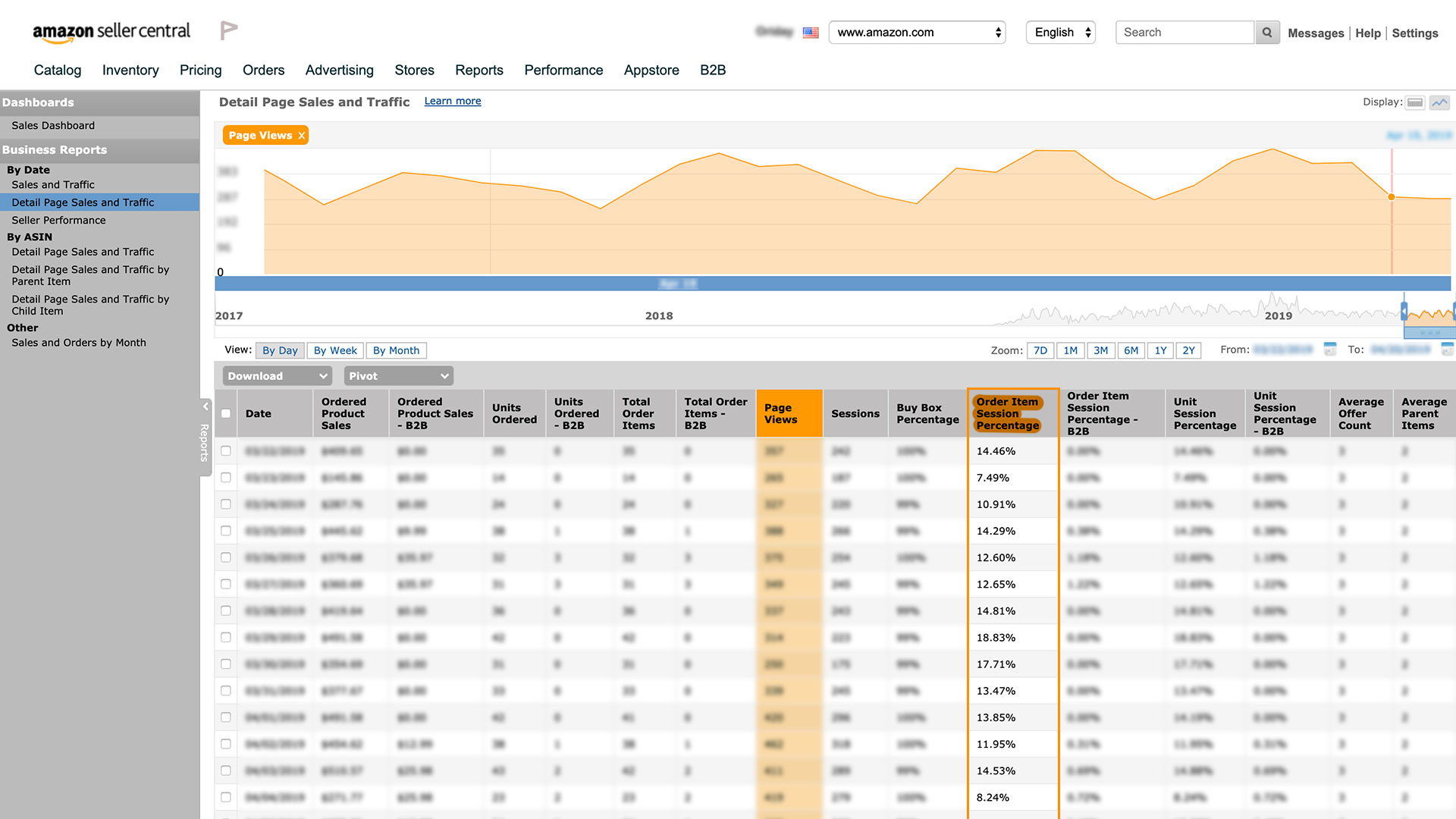This screenshot has height=819, width=1456.
Task: Collapse the Reports side panel arrow
Action: point(206,407)
